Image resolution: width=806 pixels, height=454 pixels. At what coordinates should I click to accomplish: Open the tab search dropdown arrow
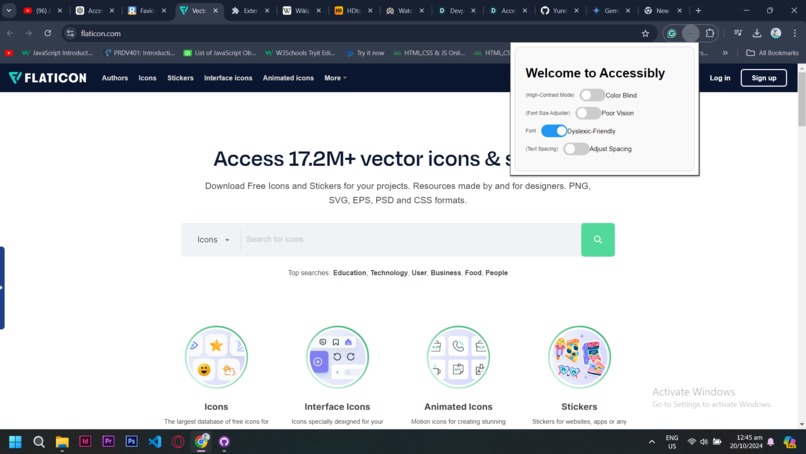click(9, 10)
